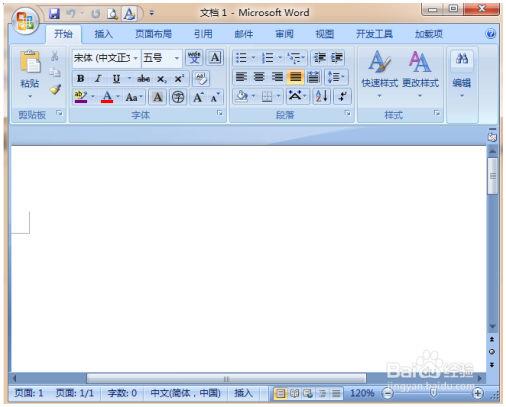This screenshot has height=407, width=506.
Task: Click the zoom slider handle
Action: point(433,393)
